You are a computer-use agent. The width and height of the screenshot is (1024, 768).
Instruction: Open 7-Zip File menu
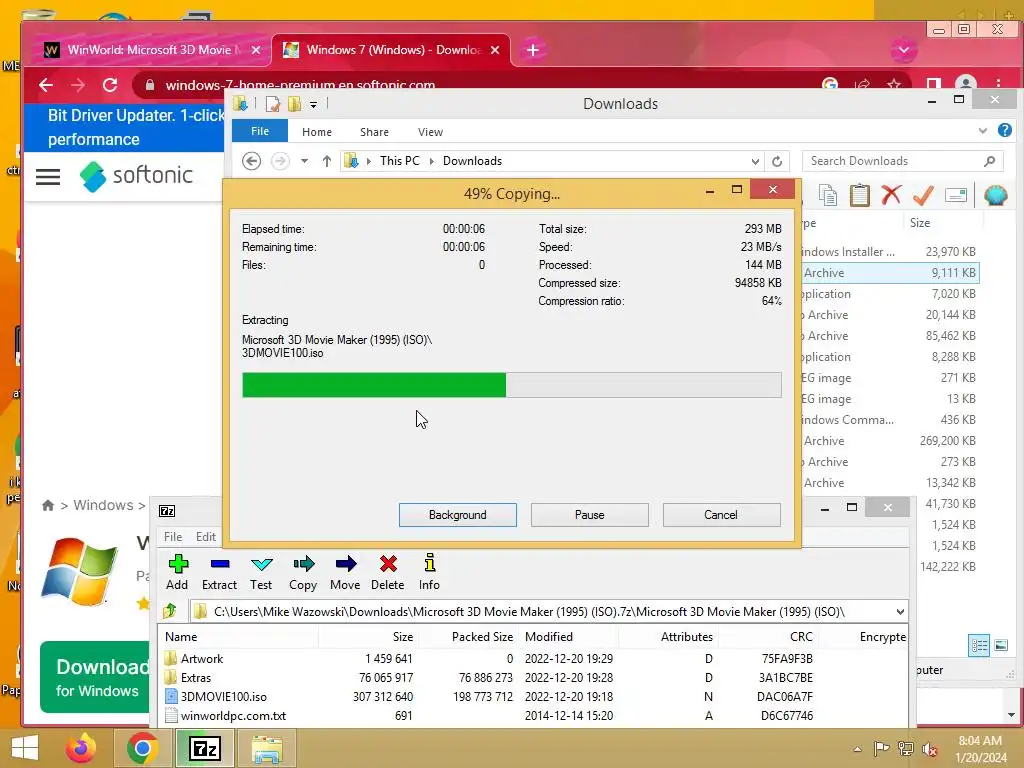[x=173, y=537]
